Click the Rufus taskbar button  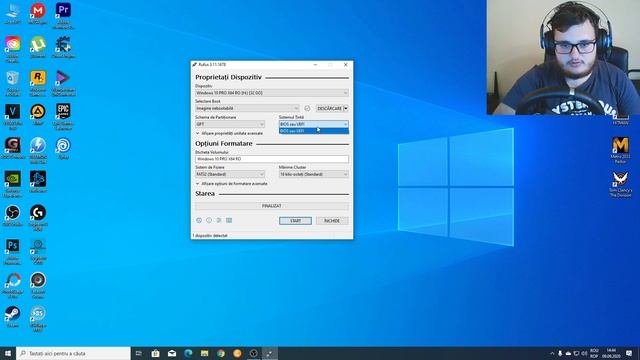270,353
